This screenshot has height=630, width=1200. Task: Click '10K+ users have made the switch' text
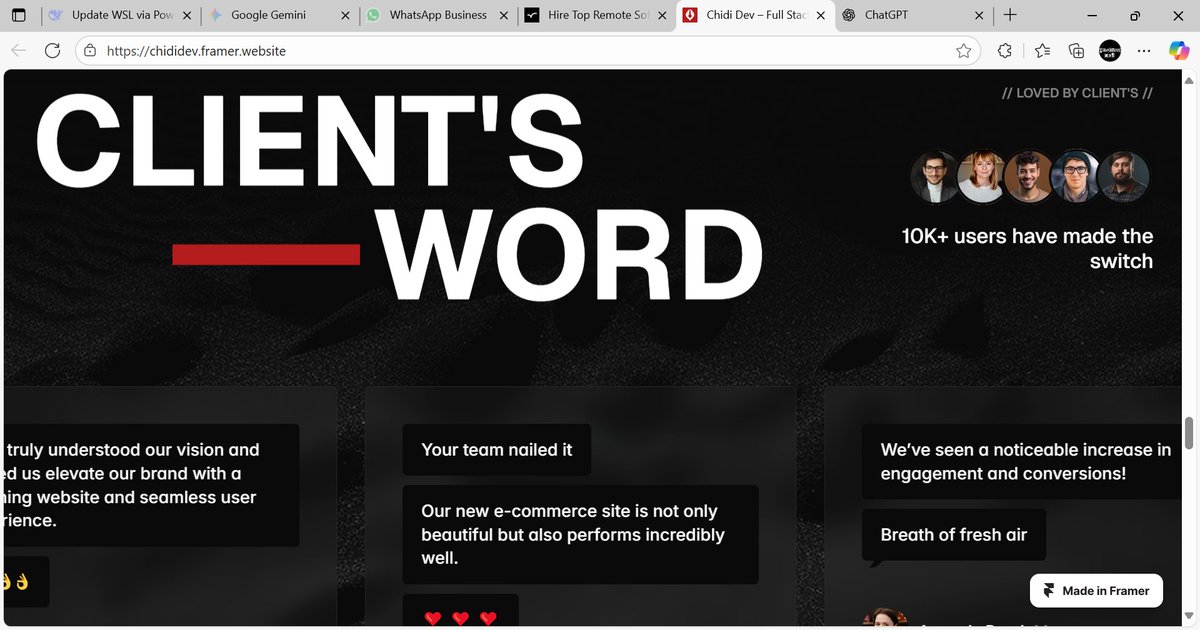point(1027,249)
